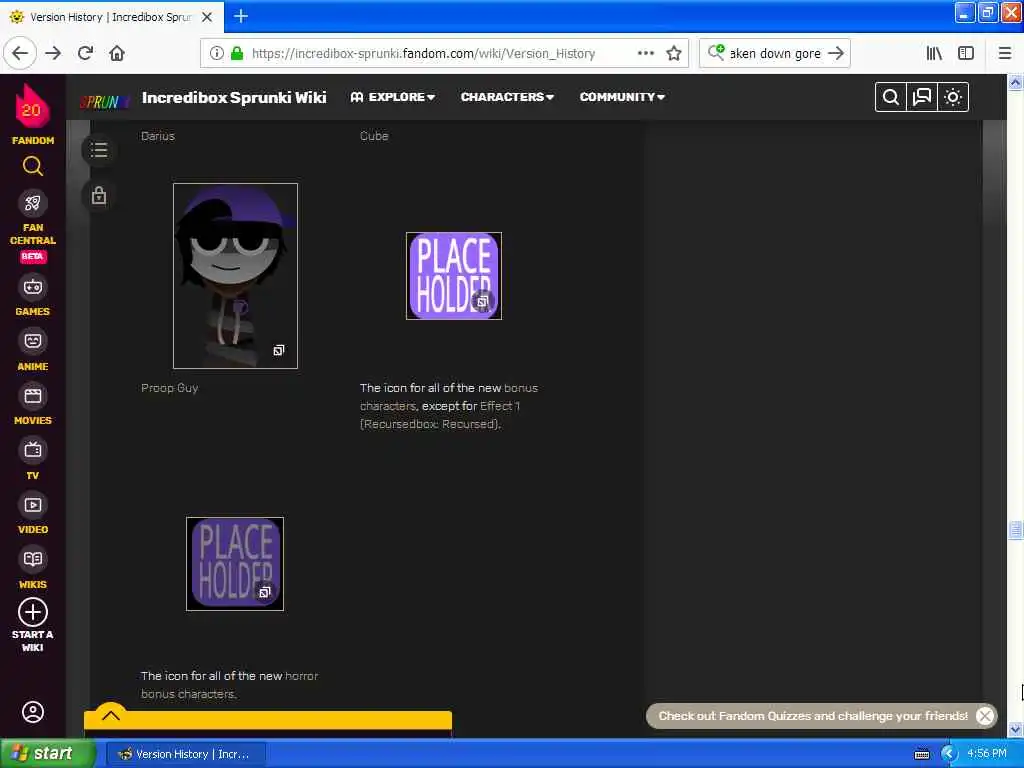Open the bright purple Place Holder image

click(454, 276)
